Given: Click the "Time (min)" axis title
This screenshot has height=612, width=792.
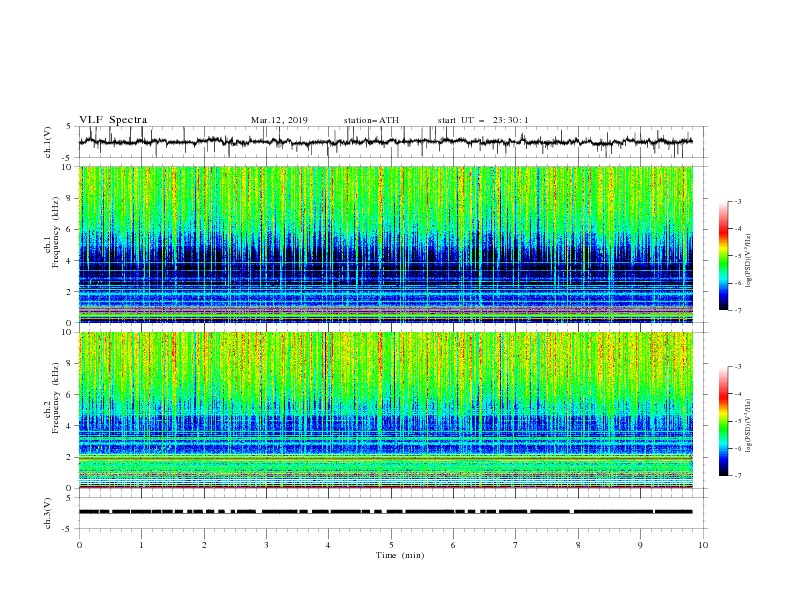Looking at the screenshot, I should [x=400, y=555].
